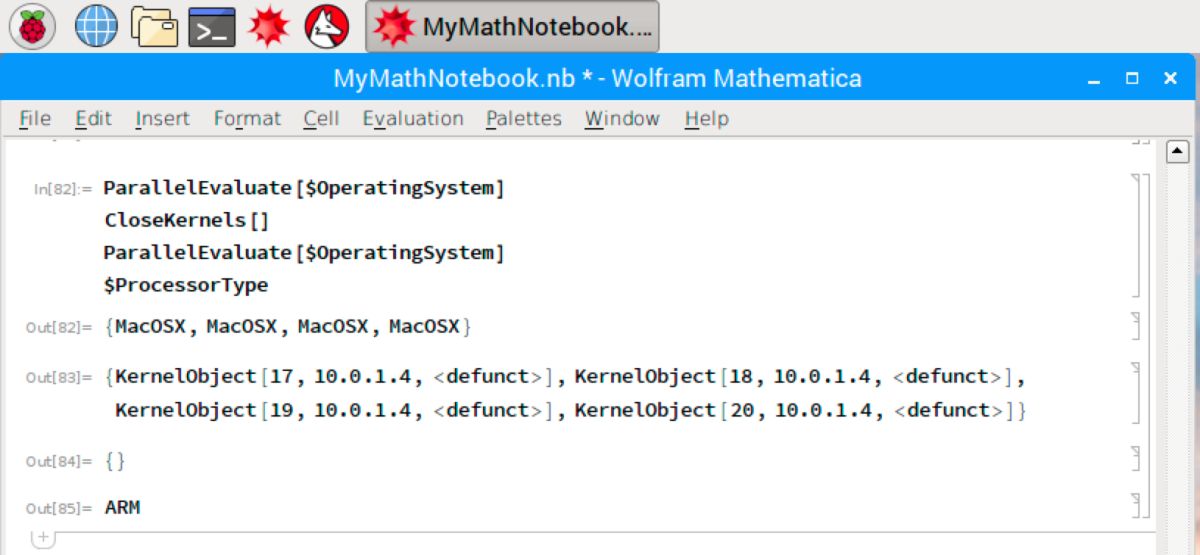Open the Mathematica spikey launcher icon
This screenshot has height=555, width=1200.
click(x=268, y=27)
